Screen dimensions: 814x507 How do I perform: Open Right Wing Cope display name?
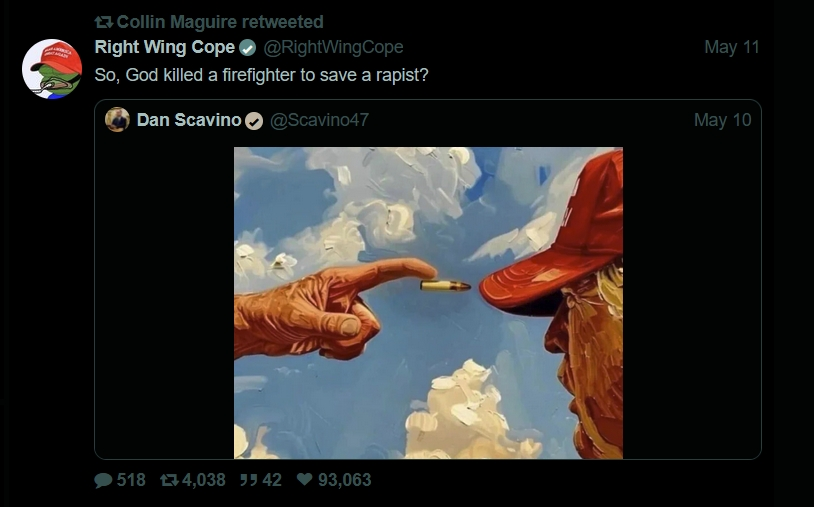pos(165,48)
